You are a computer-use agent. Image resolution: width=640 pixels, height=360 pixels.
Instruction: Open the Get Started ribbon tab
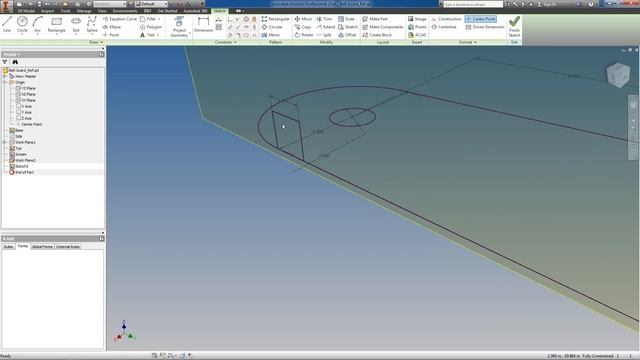coord(167,11)
